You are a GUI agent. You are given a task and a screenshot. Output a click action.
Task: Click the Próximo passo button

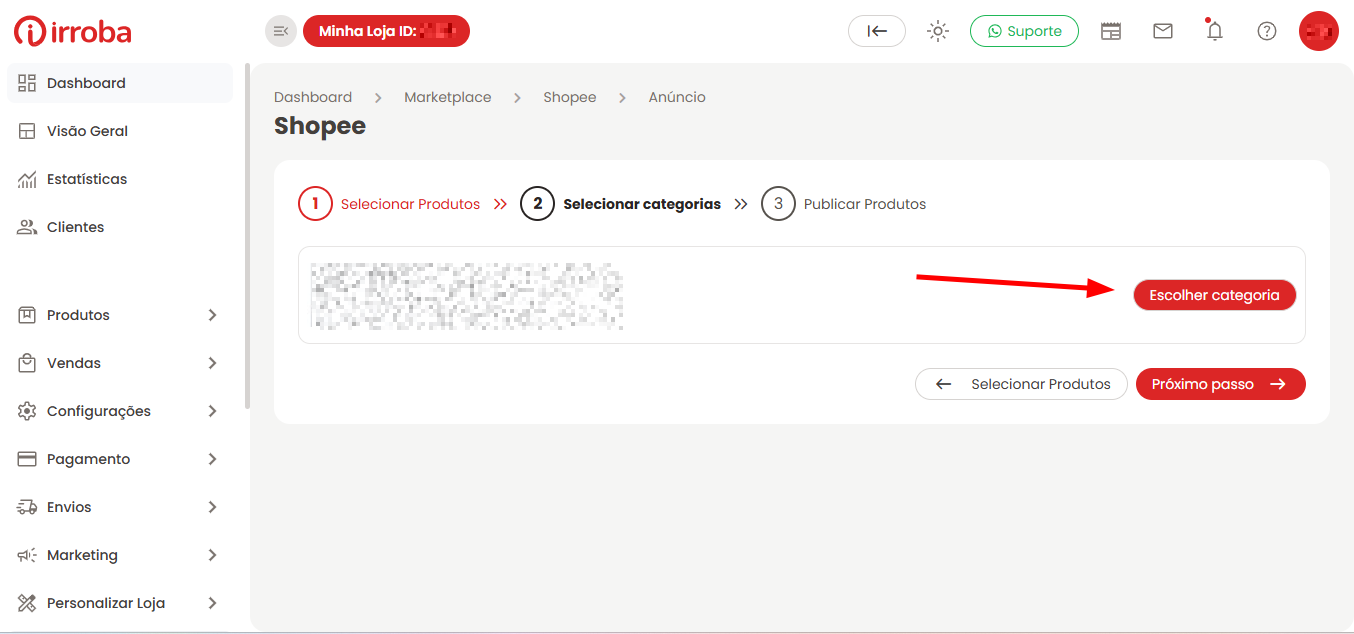[1221, 384]
